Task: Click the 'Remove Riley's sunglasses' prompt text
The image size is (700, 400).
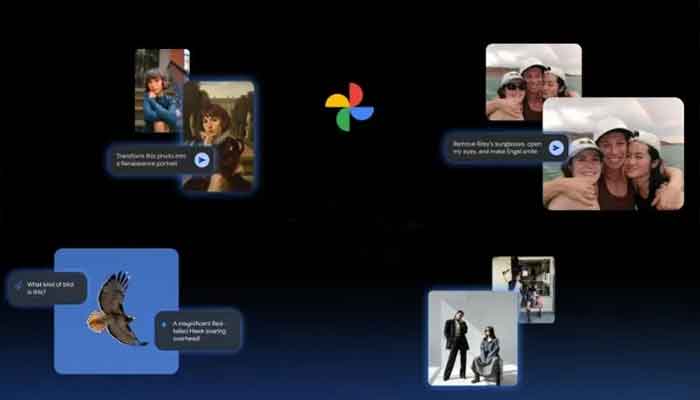Action: click(495, 148)
